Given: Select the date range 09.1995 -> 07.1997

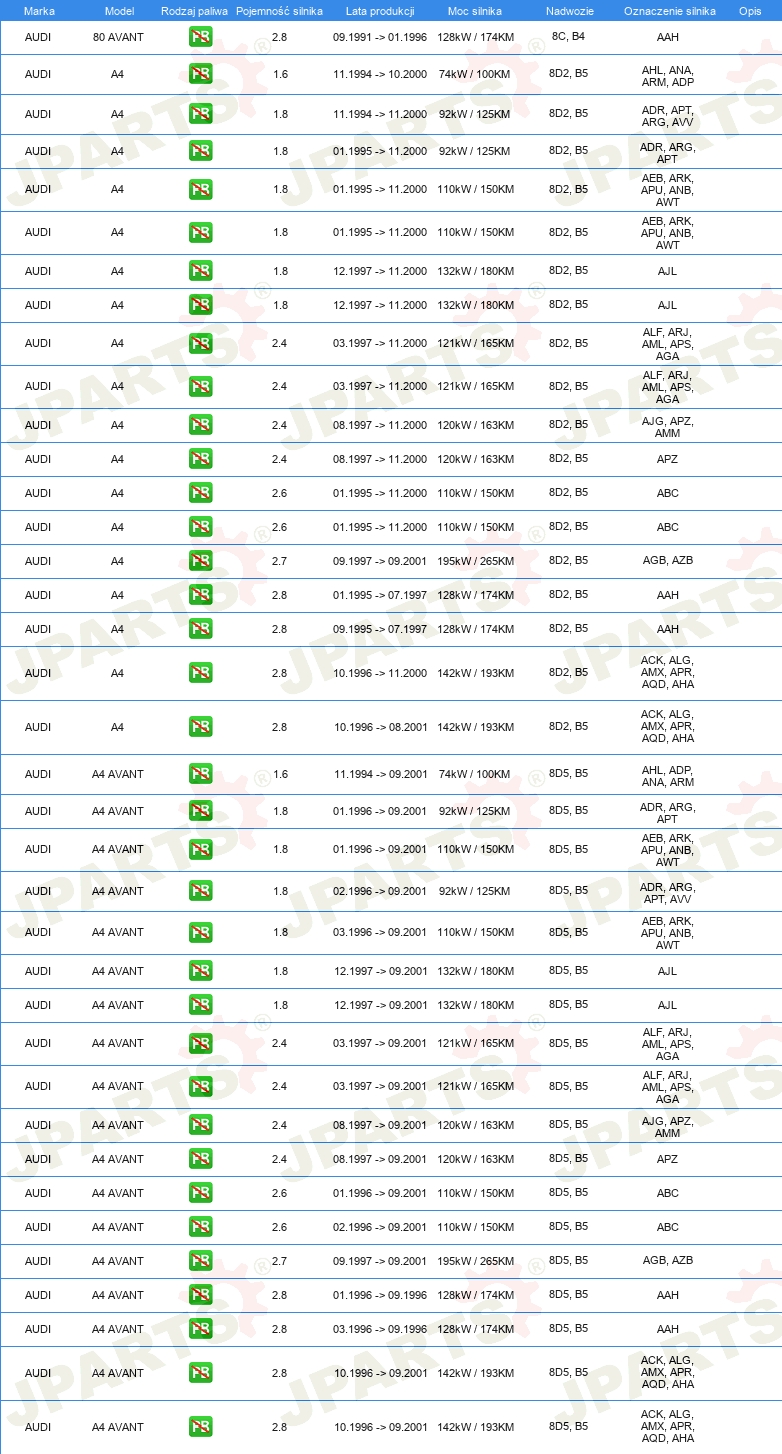Looking at the screenshot, I should (x=380, y=629).
